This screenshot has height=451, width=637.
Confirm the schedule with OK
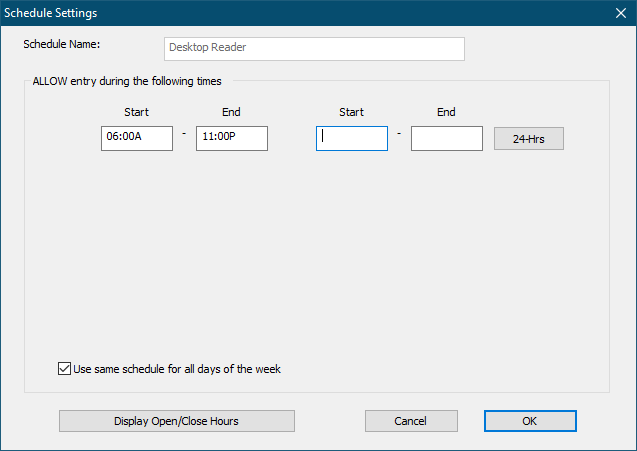point(530,421)
